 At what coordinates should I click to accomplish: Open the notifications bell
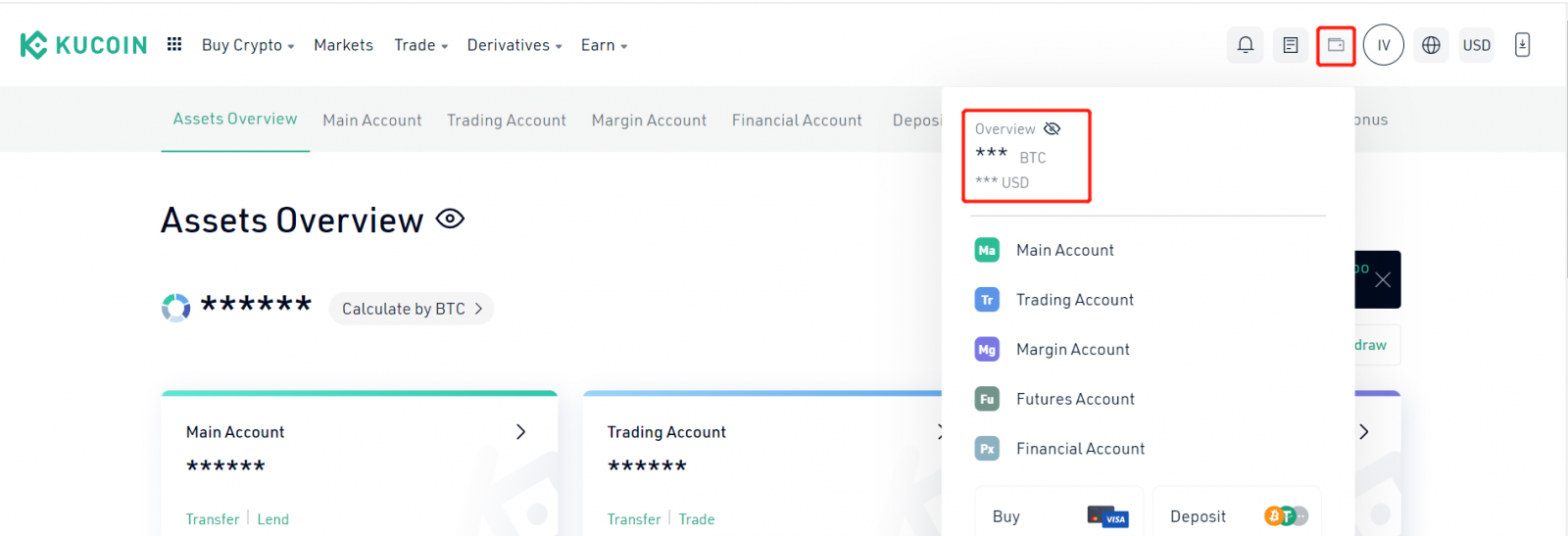[x=1245, y=45]
